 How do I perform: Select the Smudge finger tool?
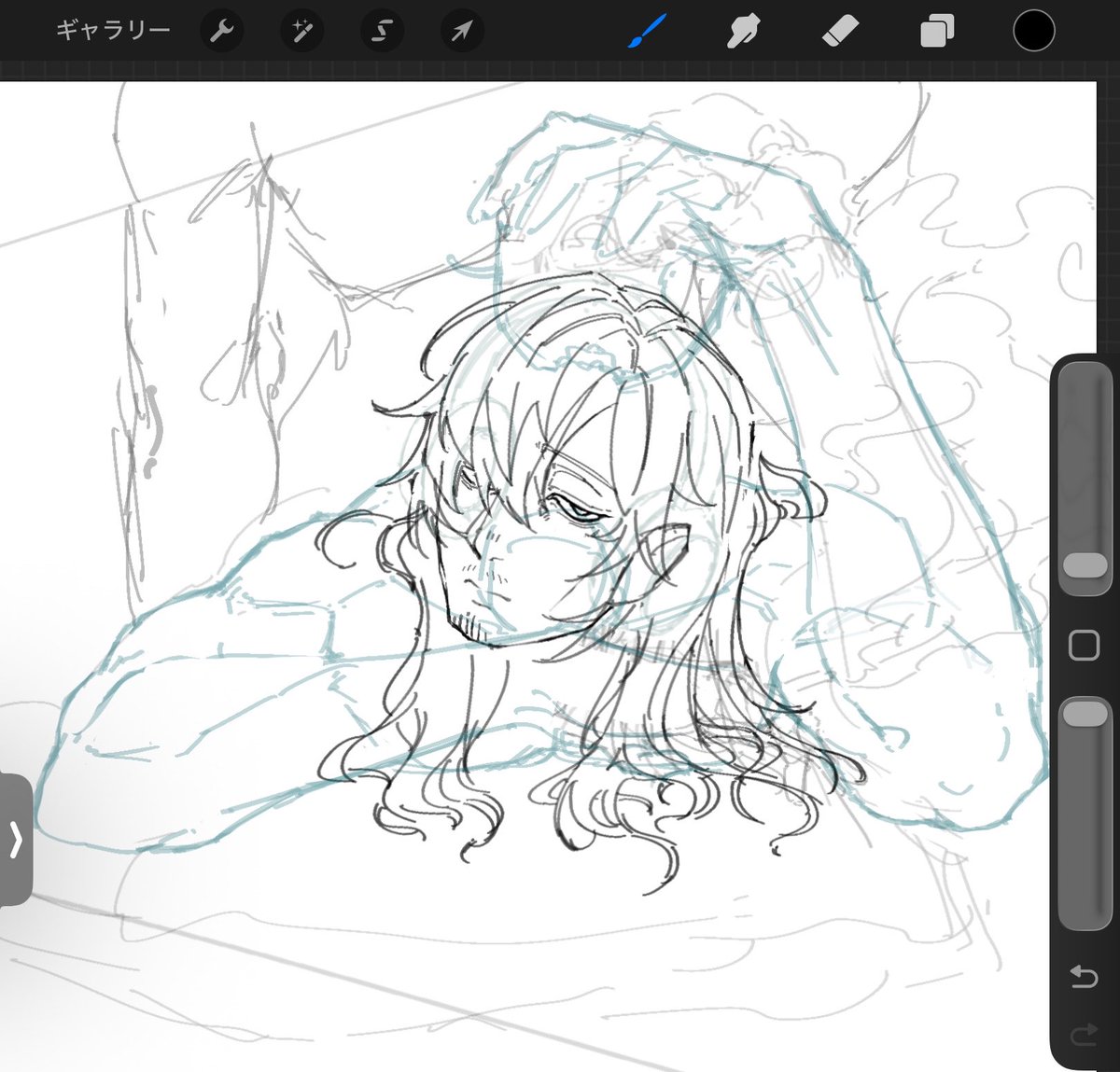(x=744, y=32)
